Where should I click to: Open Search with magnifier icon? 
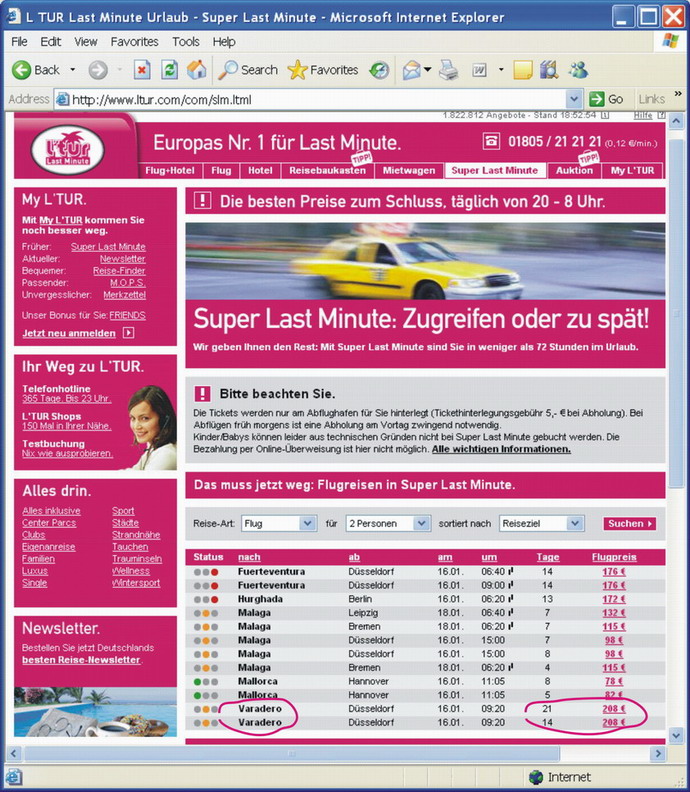(228, 70)
